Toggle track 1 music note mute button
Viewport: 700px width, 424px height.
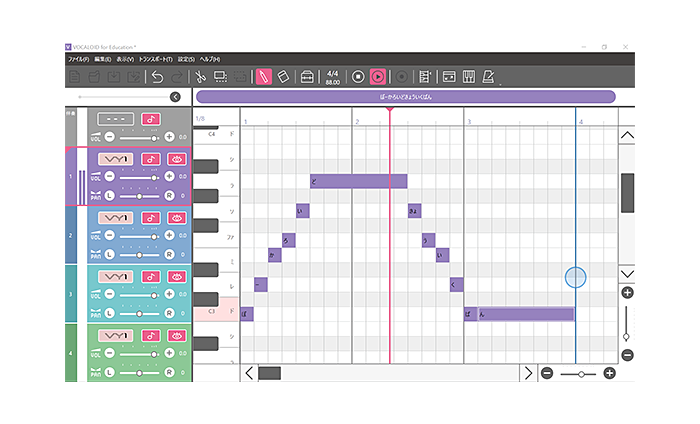[x=151, y=159]
